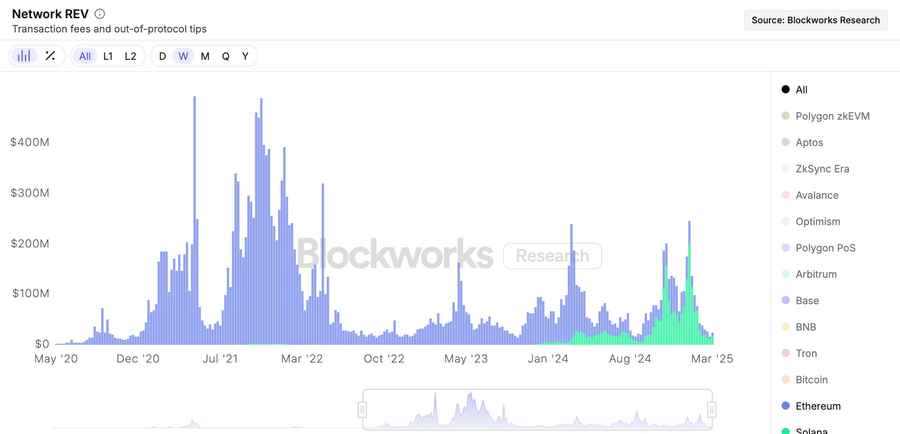Toggle ZkSync Era in legend
The height and width of the screenshot is (434, 900).
[816, 169]
